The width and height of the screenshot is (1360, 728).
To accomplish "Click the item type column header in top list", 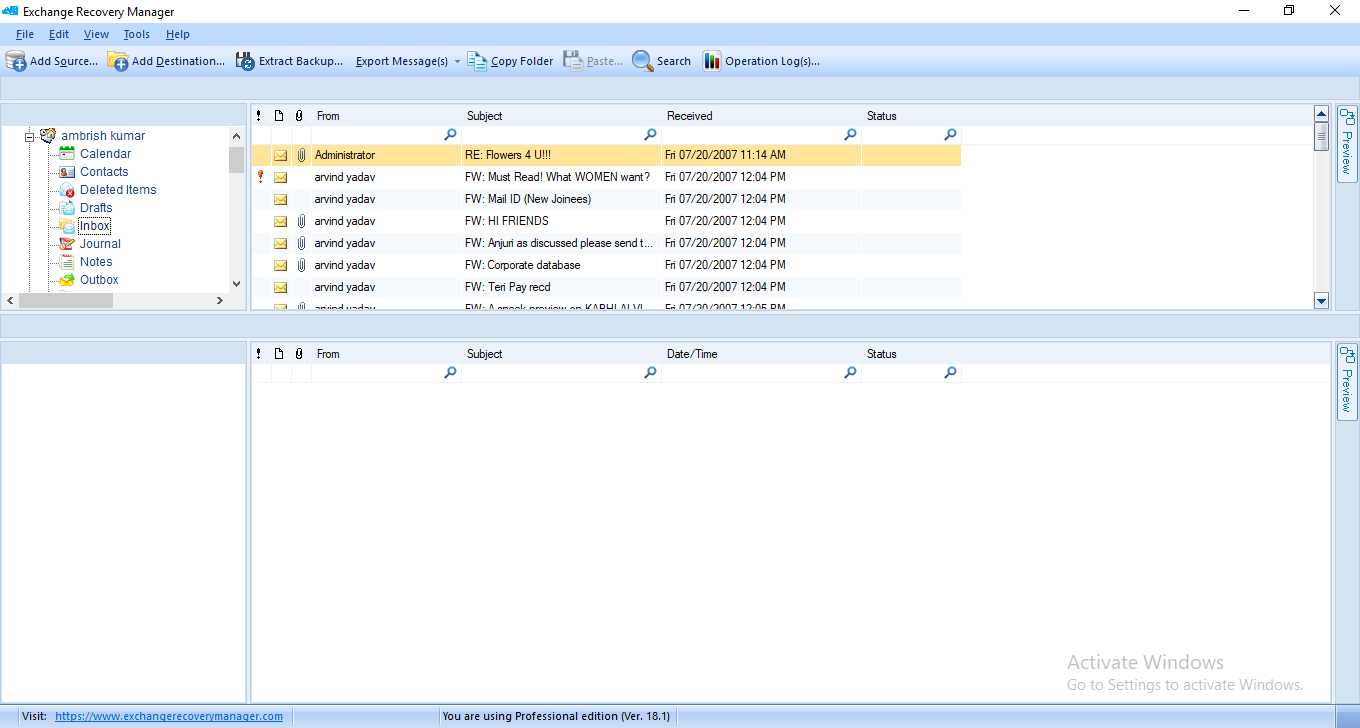I will point(280,116).
